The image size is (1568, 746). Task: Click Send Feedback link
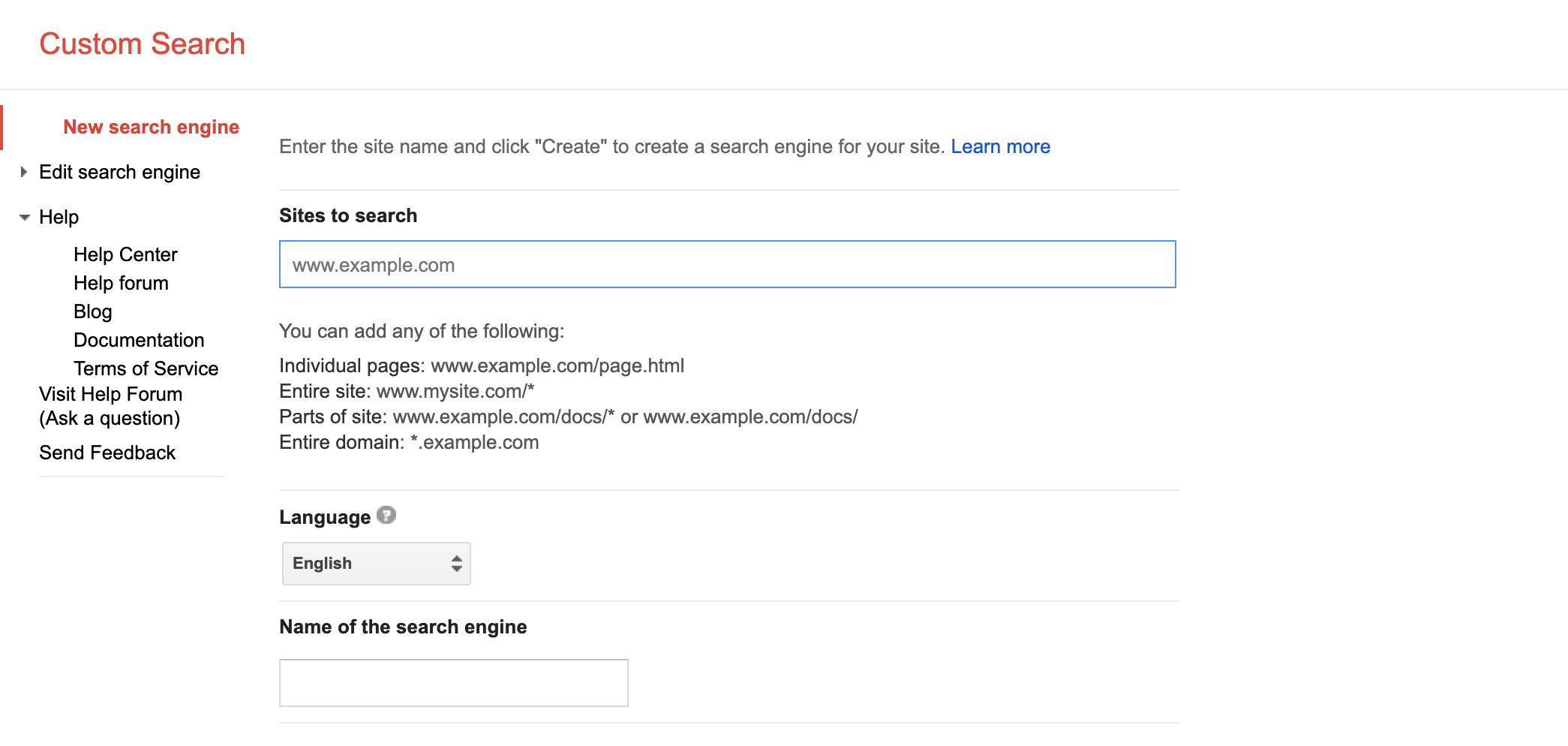(x=107, y=453)
